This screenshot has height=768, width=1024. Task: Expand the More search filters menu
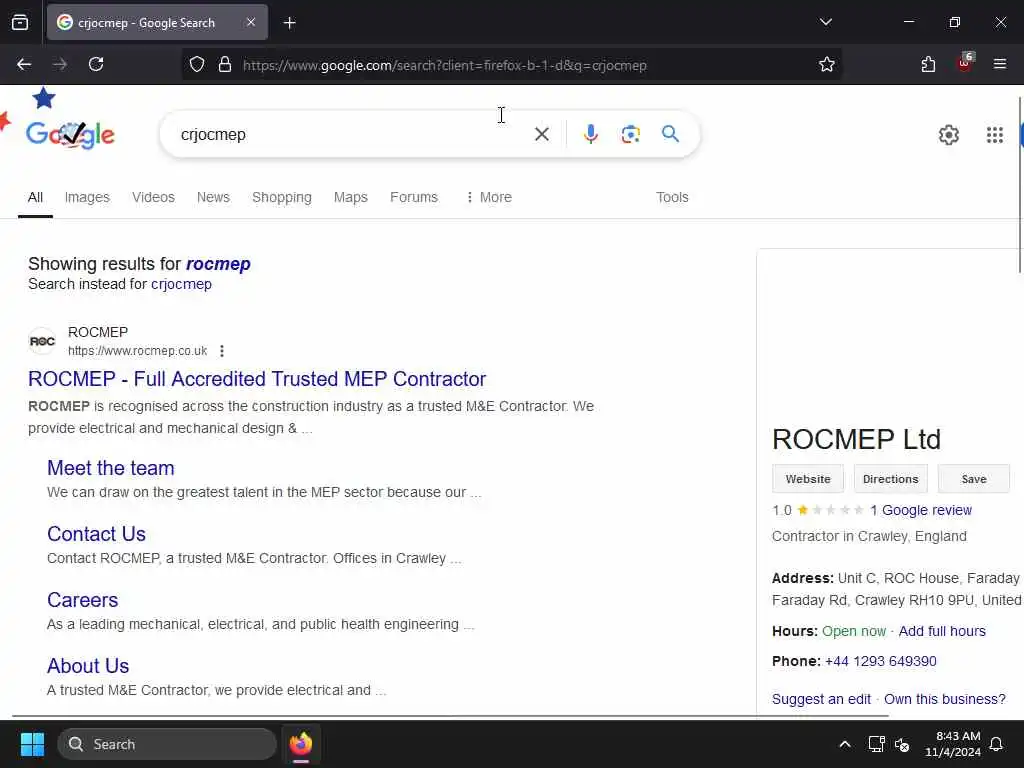point(488,197)
